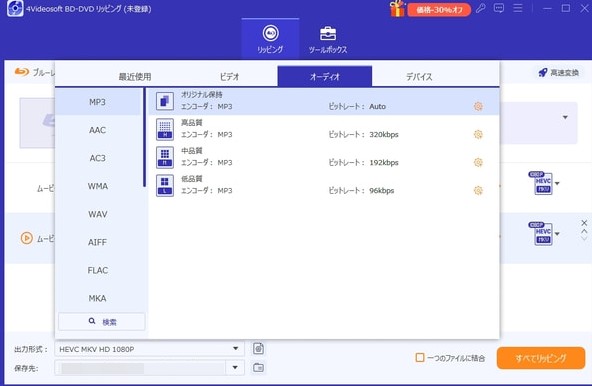Open settings gear for 192kbps profile
The height and width of the screenshot is (386, 592).
click(x=478, y=162)
